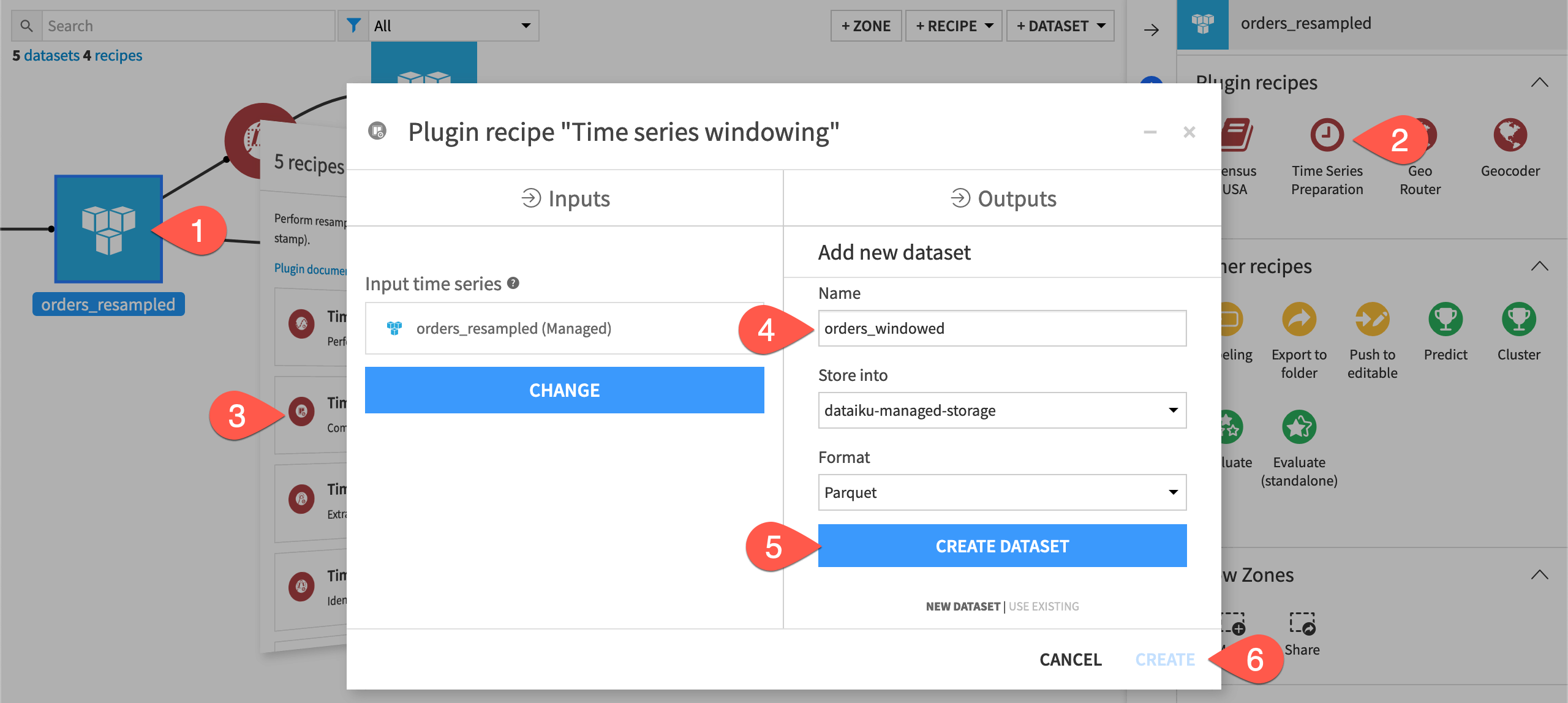Screen dimensions: 1568x703
Task: Expand the +DATASET dropdown
Action: tap(1061, 26)
